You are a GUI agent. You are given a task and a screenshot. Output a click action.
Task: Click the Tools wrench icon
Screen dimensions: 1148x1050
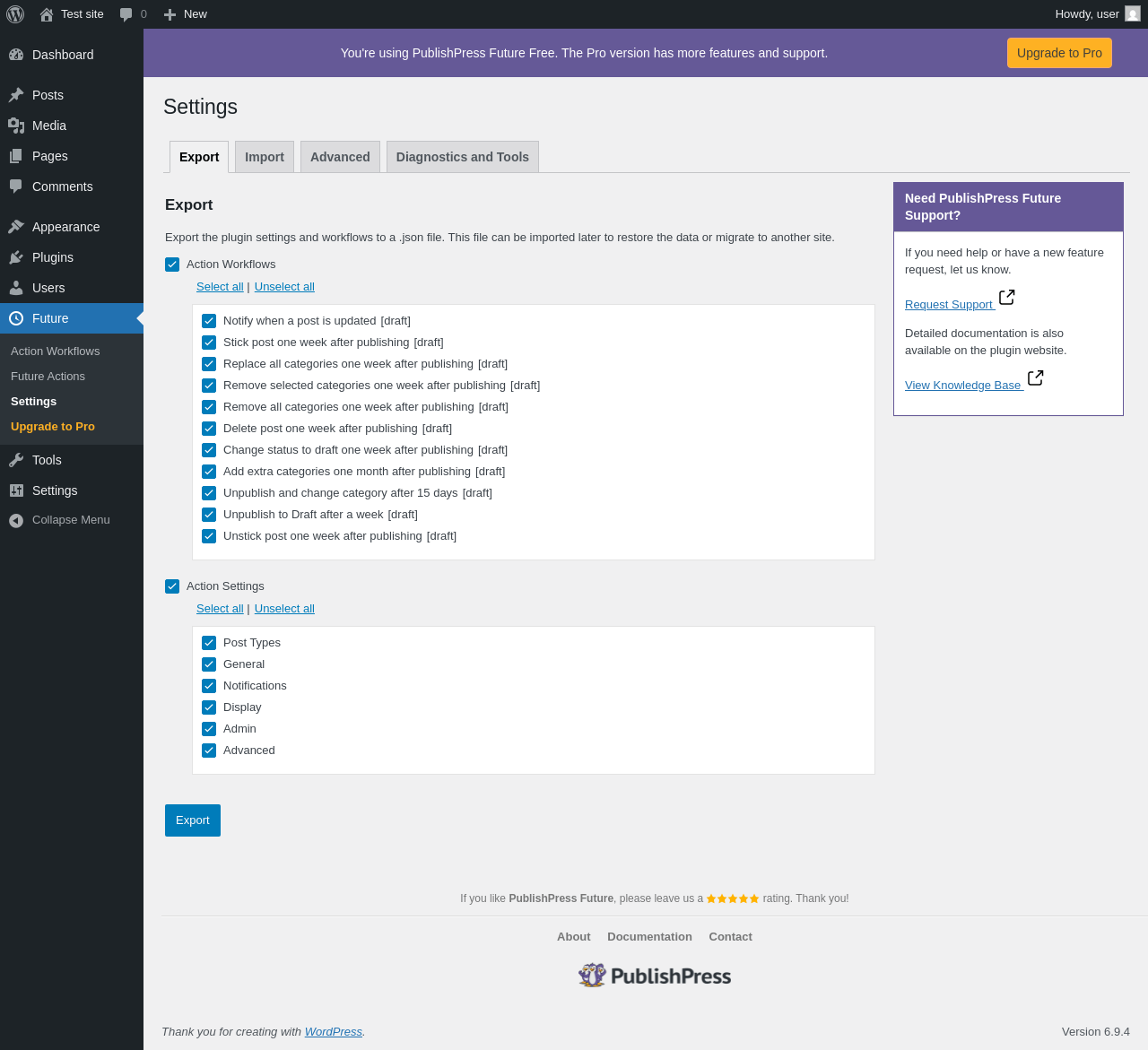(x=16, y=460)
